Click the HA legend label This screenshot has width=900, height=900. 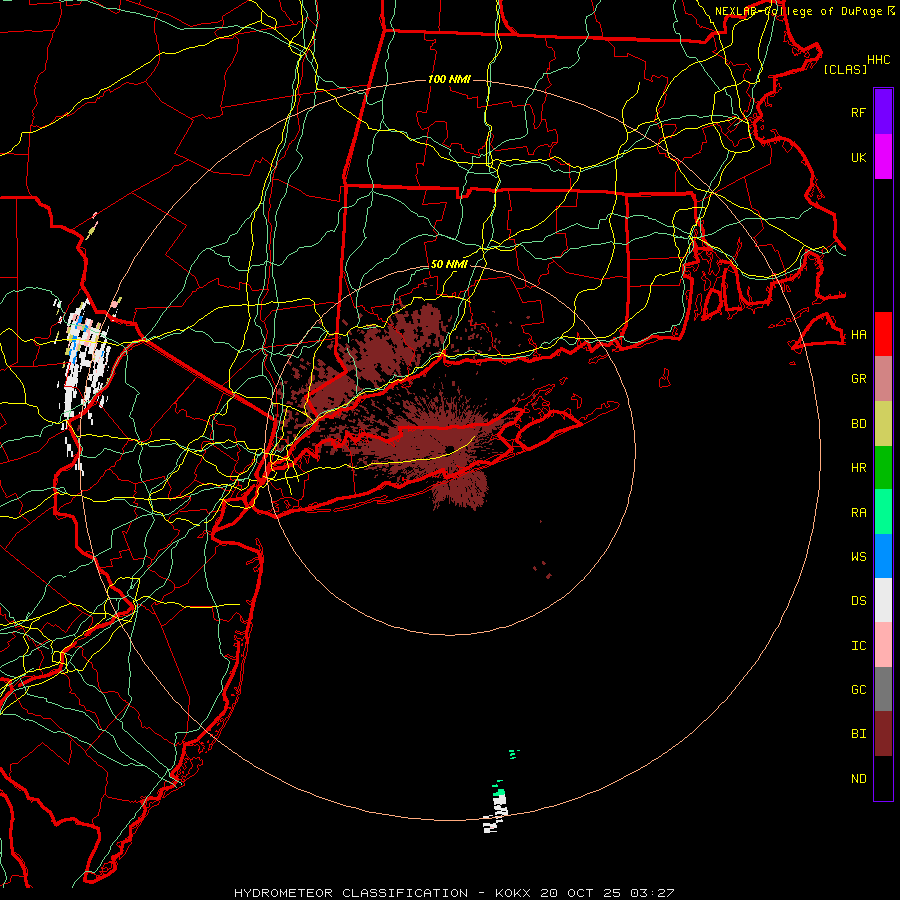click(859, 334)
